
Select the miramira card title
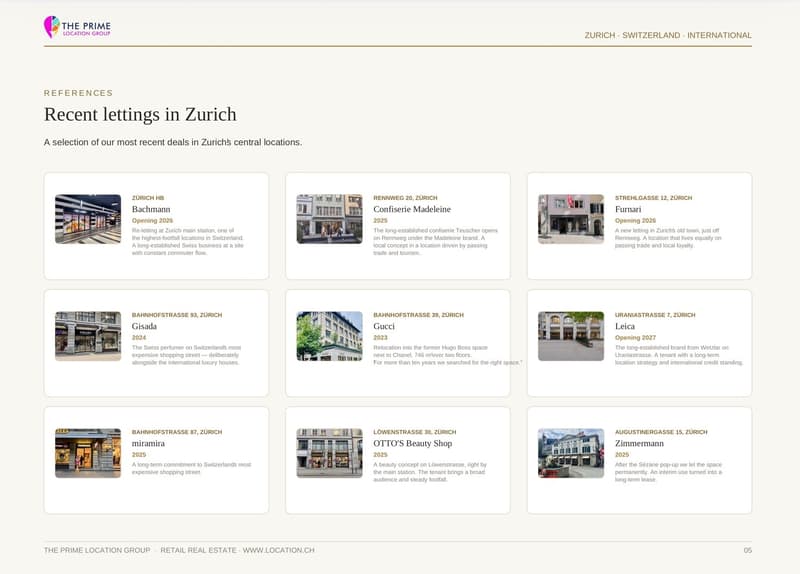tap(148, 443)
